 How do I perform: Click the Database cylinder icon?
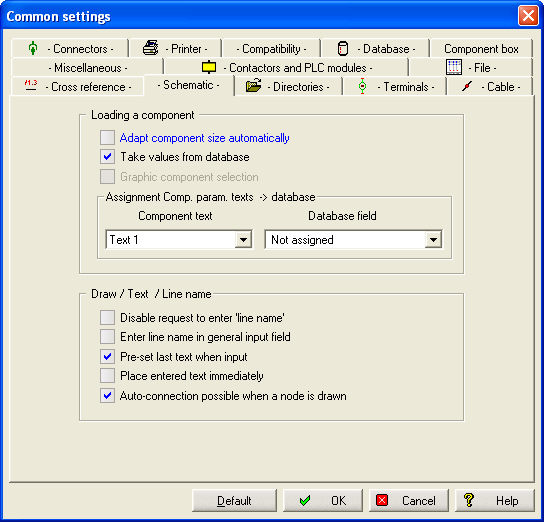[343, 48]
